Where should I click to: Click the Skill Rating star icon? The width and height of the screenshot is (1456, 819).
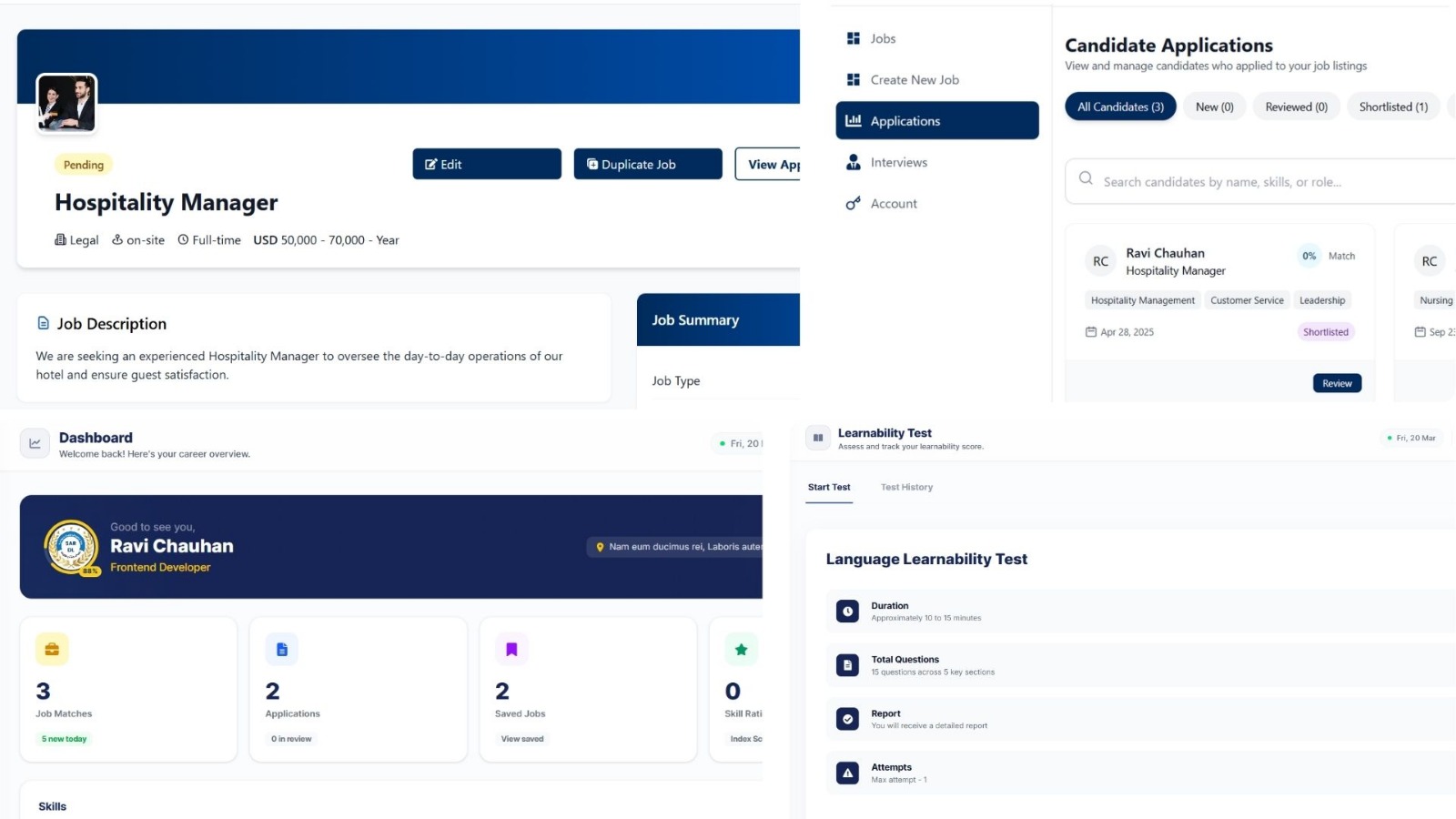click(x=741, y=649)
